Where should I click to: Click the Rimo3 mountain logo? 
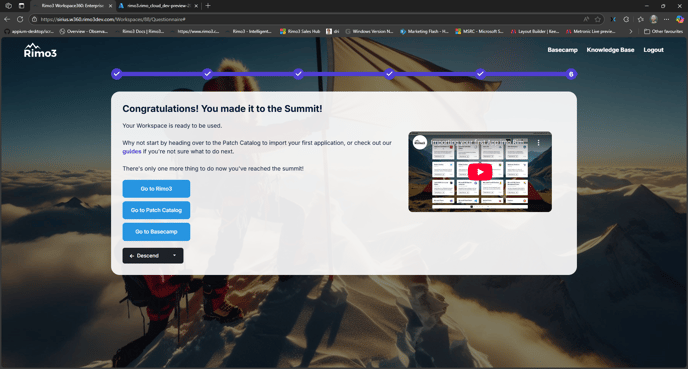40,50
